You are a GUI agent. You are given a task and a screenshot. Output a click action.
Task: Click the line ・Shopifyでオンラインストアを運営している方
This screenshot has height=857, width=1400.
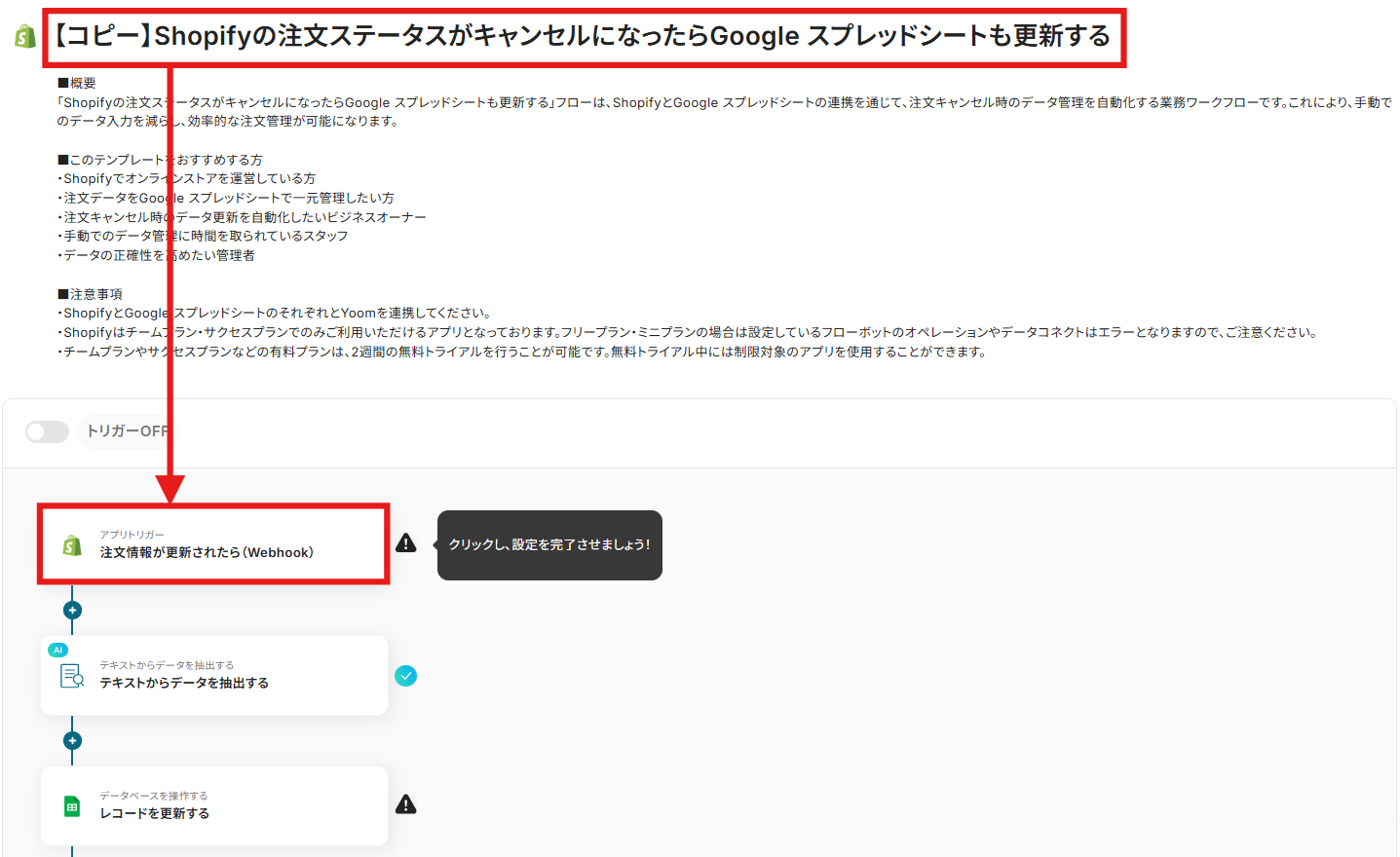click(186, 178)
